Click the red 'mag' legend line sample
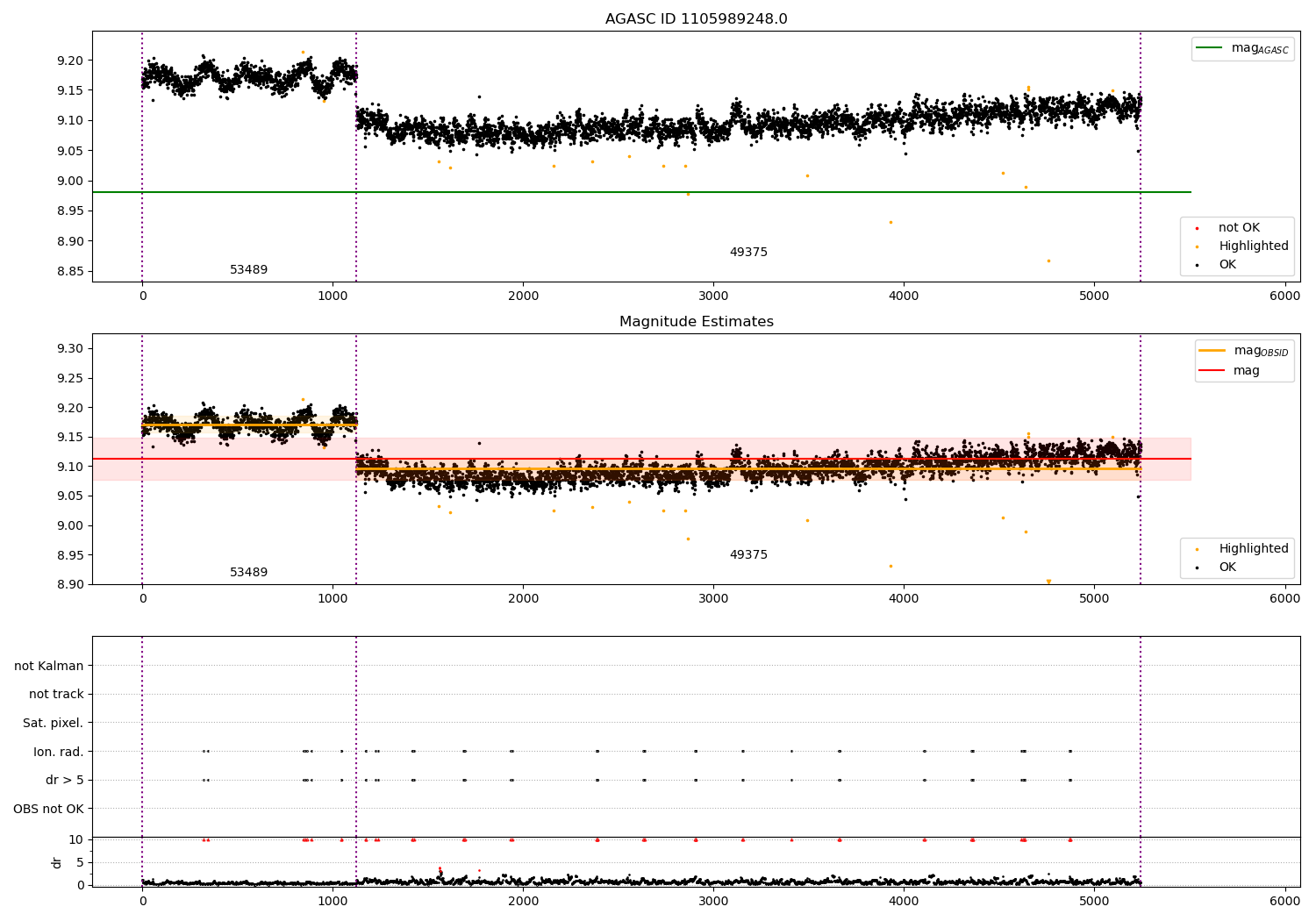The width and height of the screenshot is (1316, 921). coord(1212,371)
